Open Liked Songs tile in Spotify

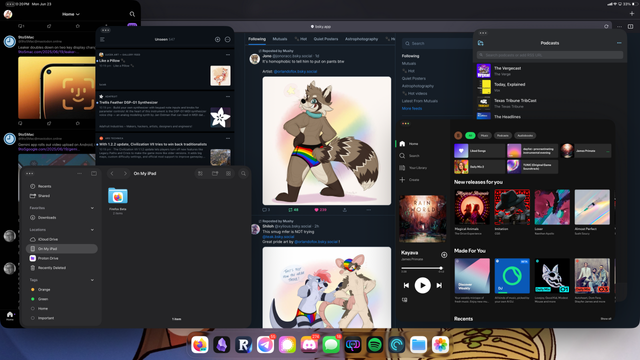480,151
